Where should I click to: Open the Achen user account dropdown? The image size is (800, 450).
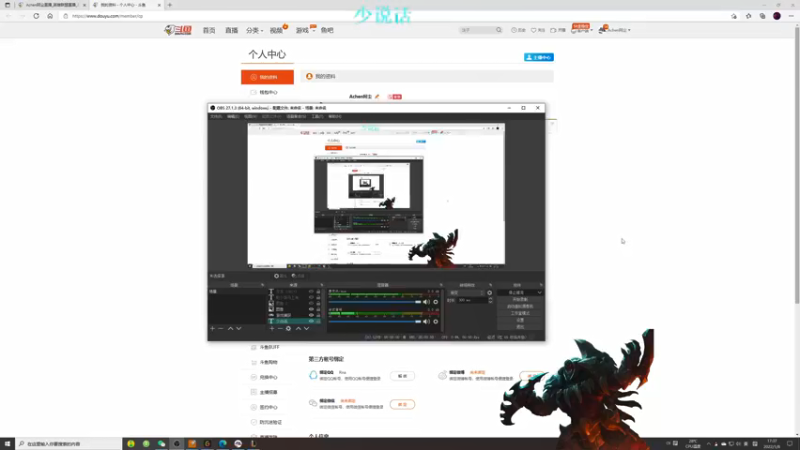(615, 31)
